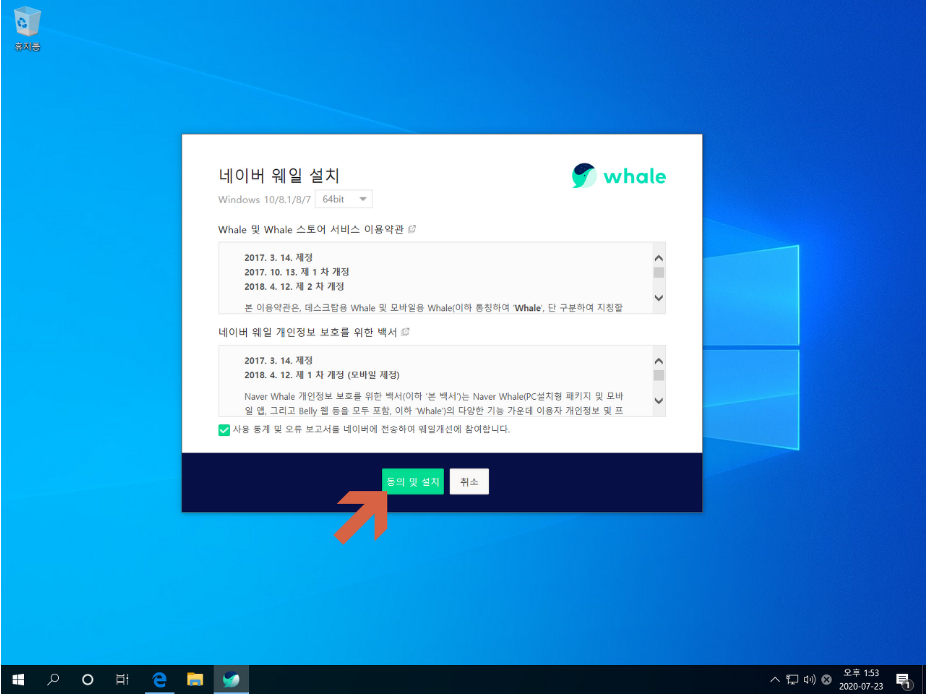
Task: Open the notification action center icon
Action: point(903,680)
